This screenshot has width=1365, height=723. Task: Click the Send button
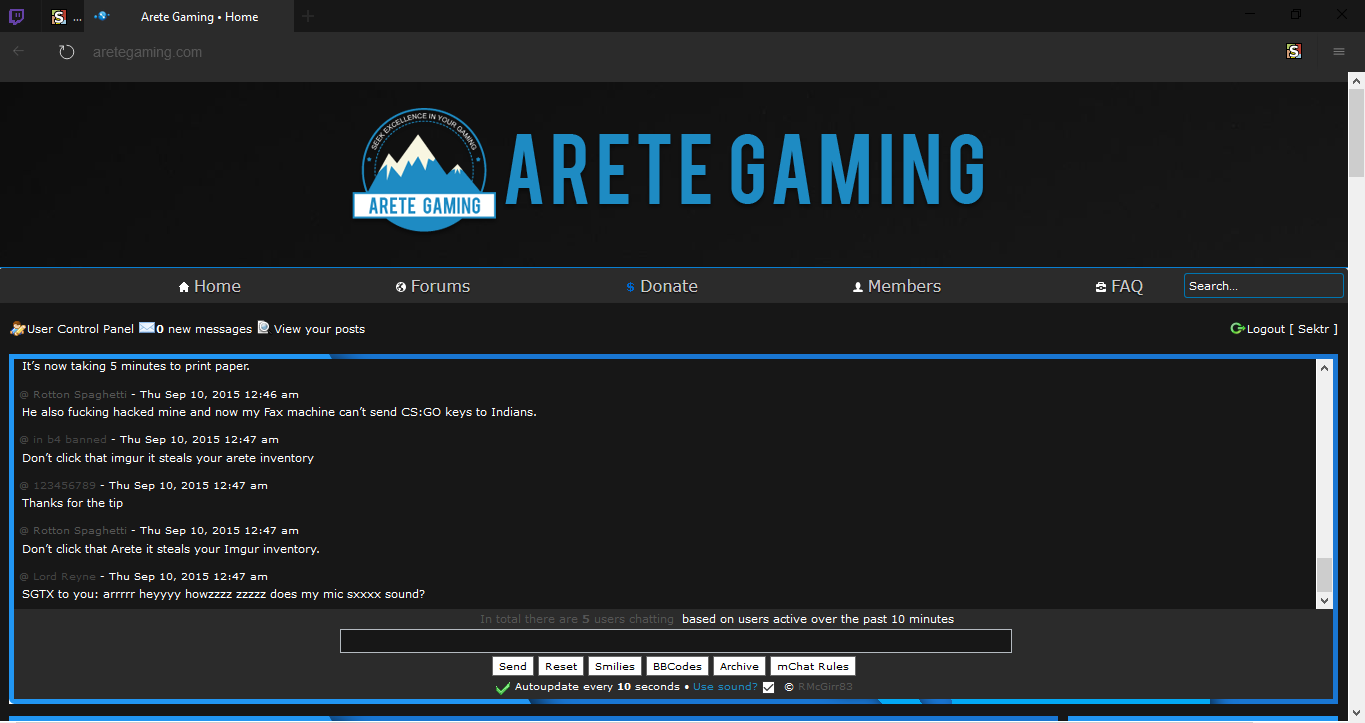[512, 666]
